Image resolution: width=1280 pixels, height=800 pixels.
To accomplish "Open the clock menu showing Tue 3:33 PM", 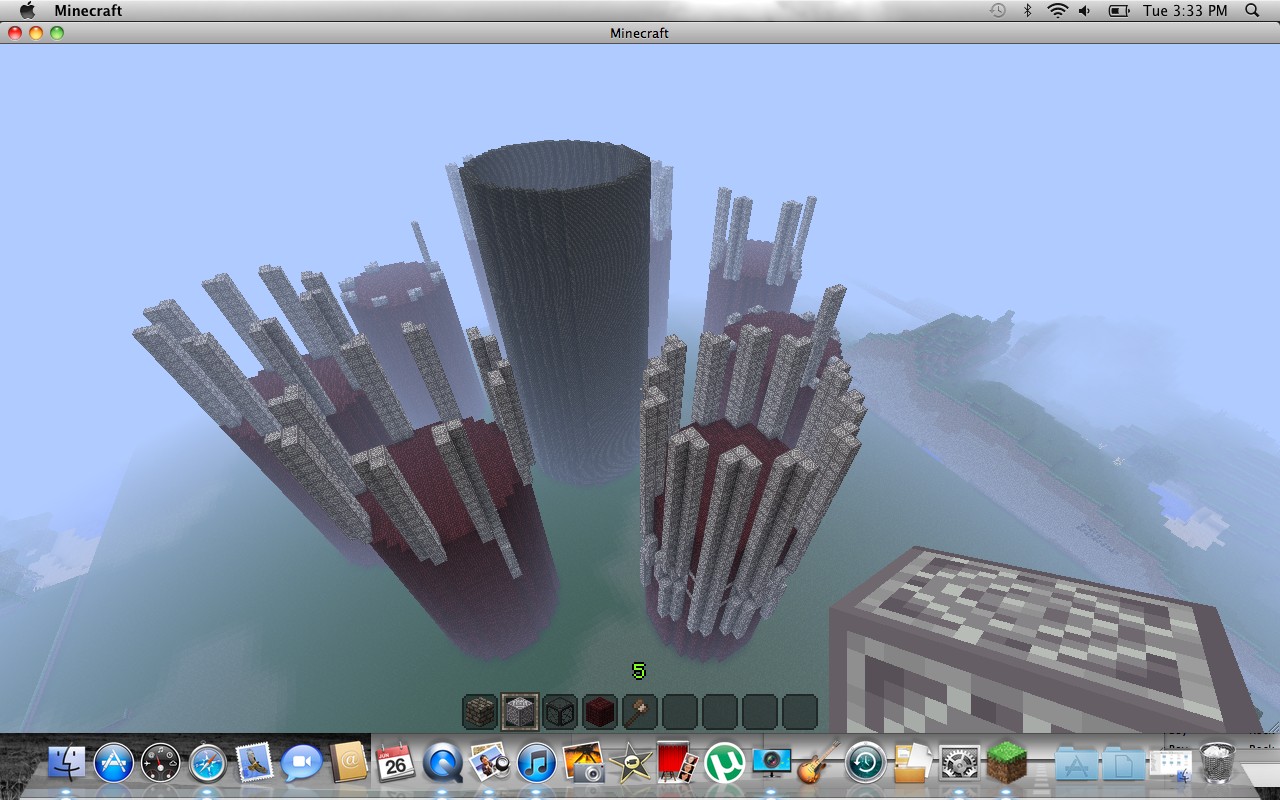I will click(1185, 11).
